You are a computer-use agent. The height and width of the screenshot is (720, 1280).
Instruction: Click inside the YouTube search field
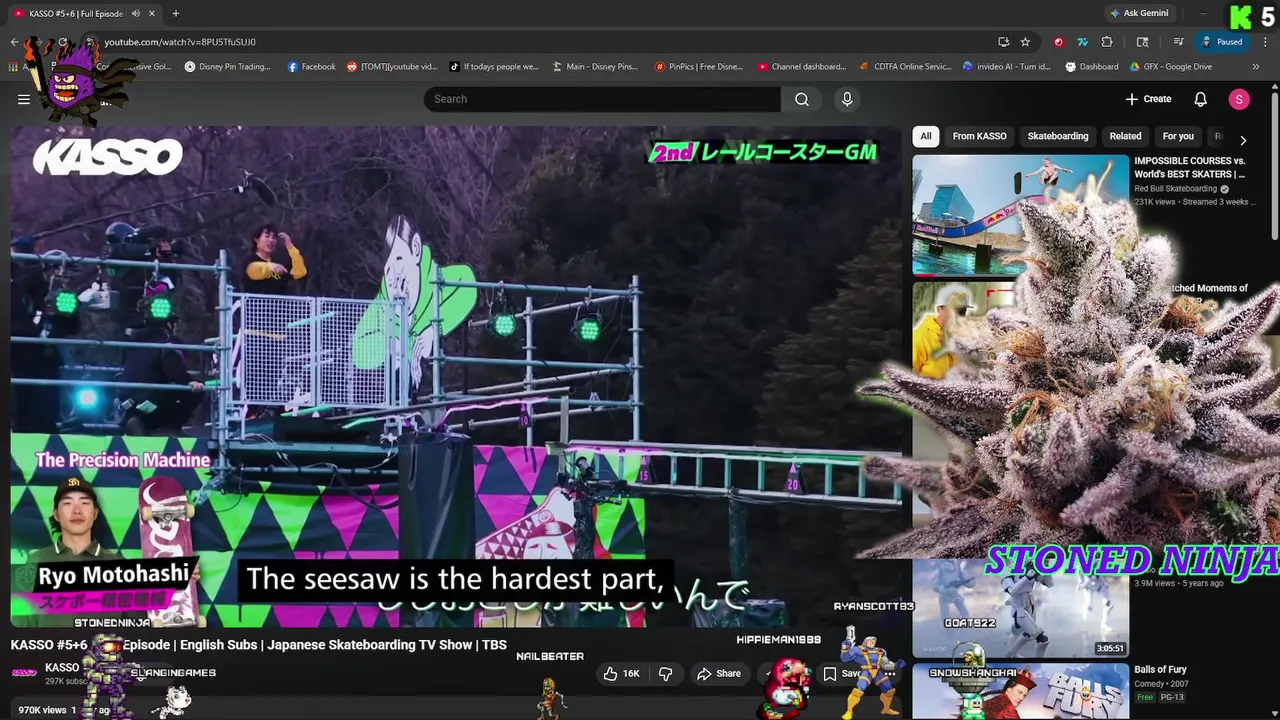point(602,99)
